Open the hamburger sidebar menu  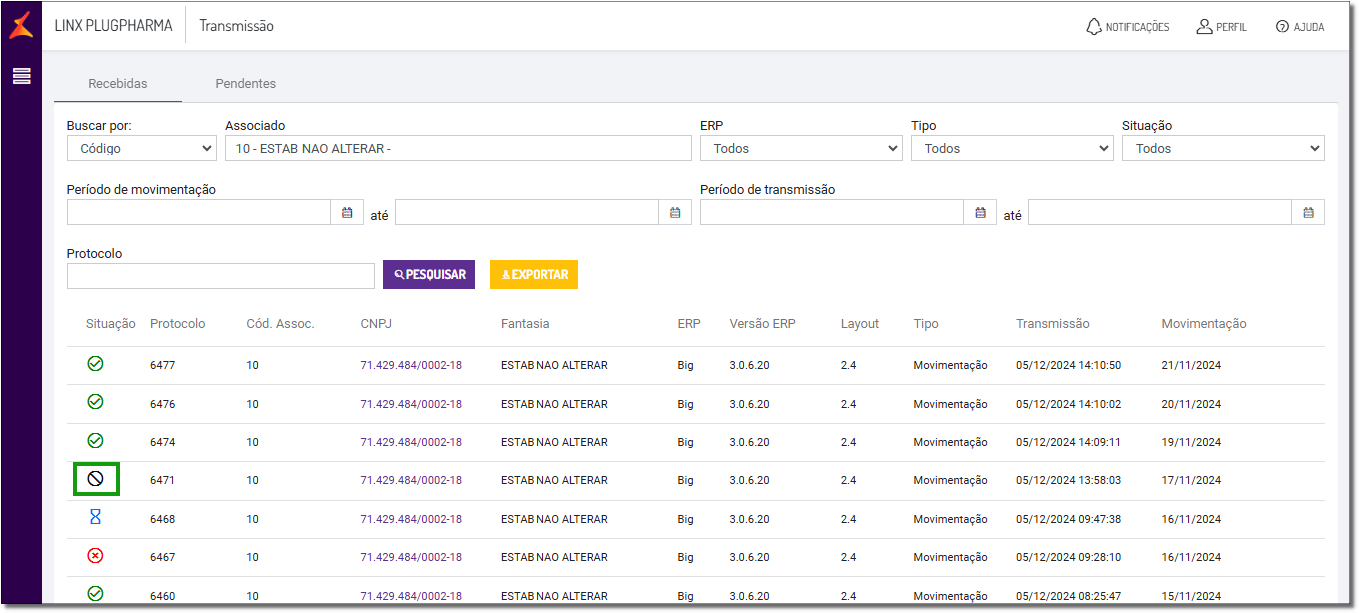pyautogui.click(x=21, y=76)
